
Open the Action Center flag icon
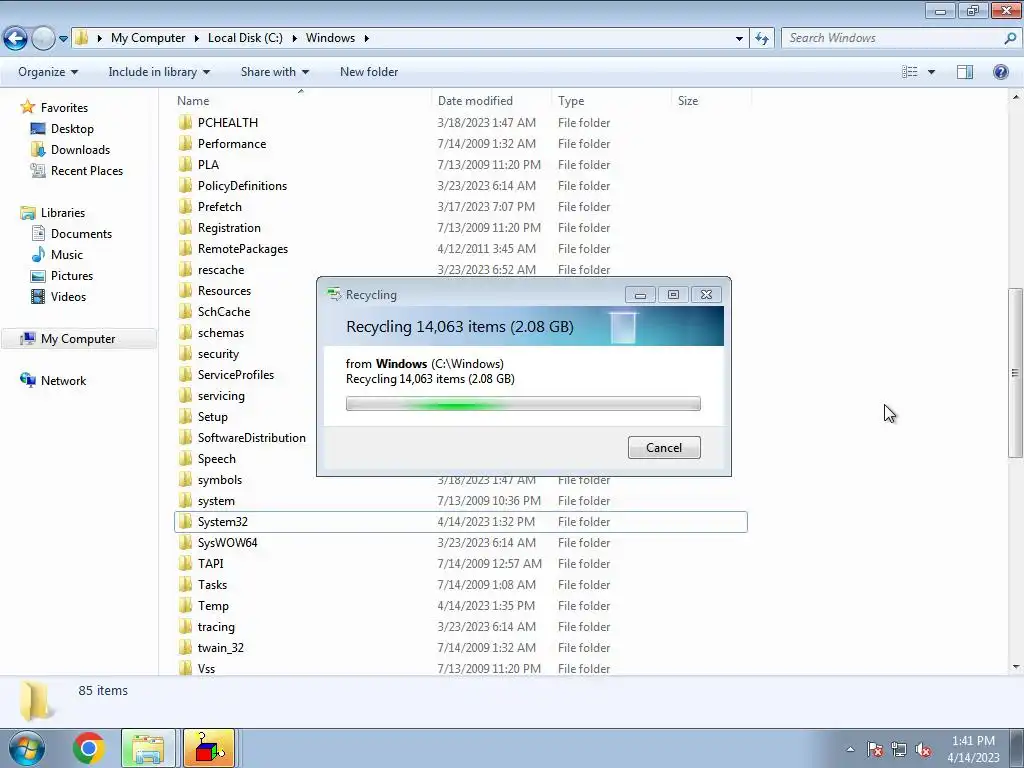[x=875, y=749]
